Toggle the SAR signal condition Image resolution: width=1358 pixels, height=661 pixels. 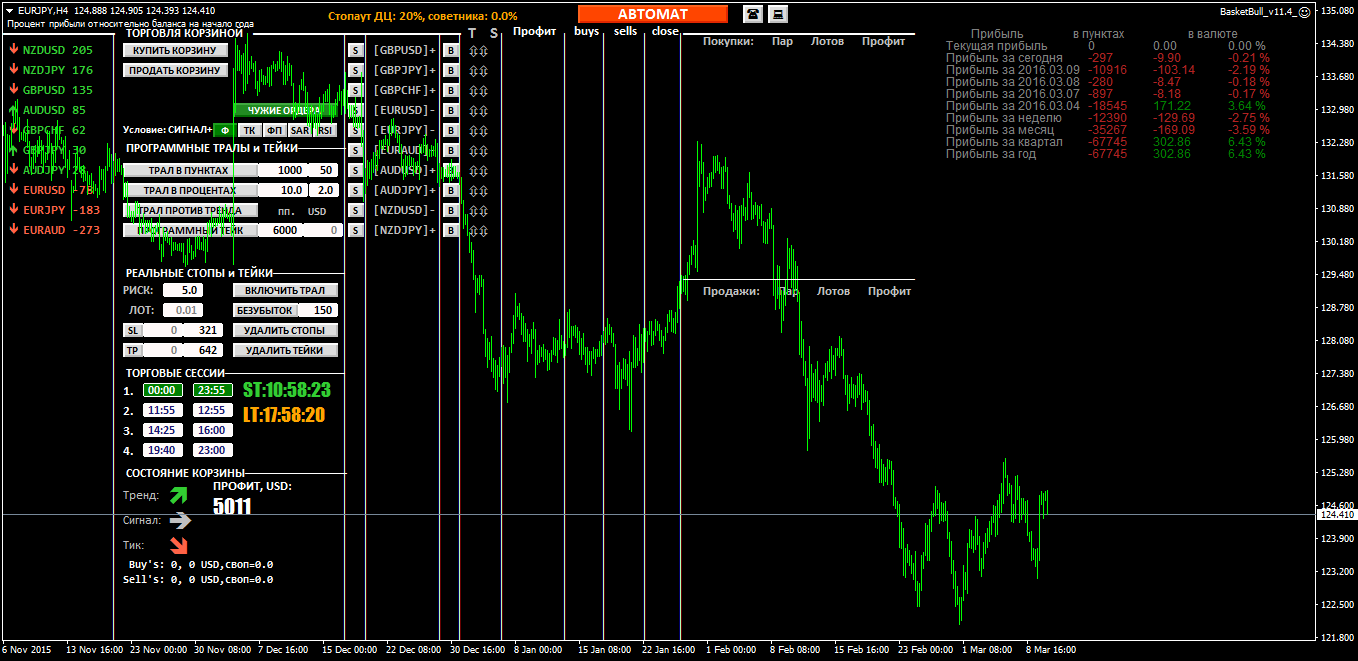[299, 130]
